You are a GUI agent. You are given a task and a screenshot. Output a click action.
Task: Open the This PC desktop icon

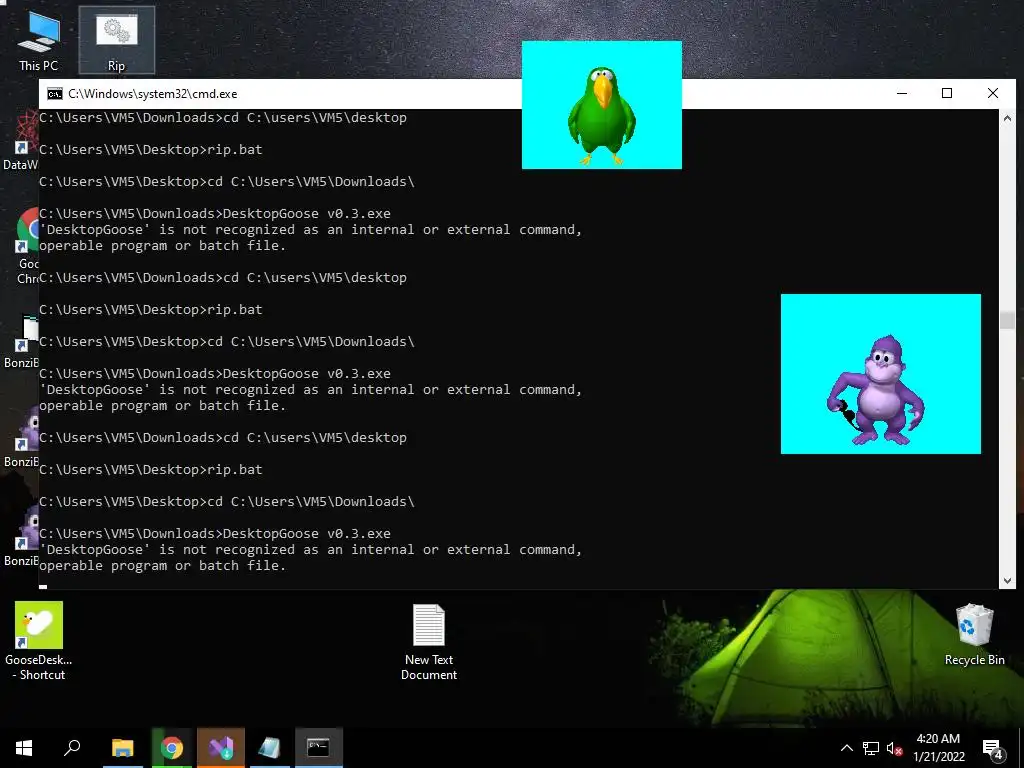coord(38,40)
